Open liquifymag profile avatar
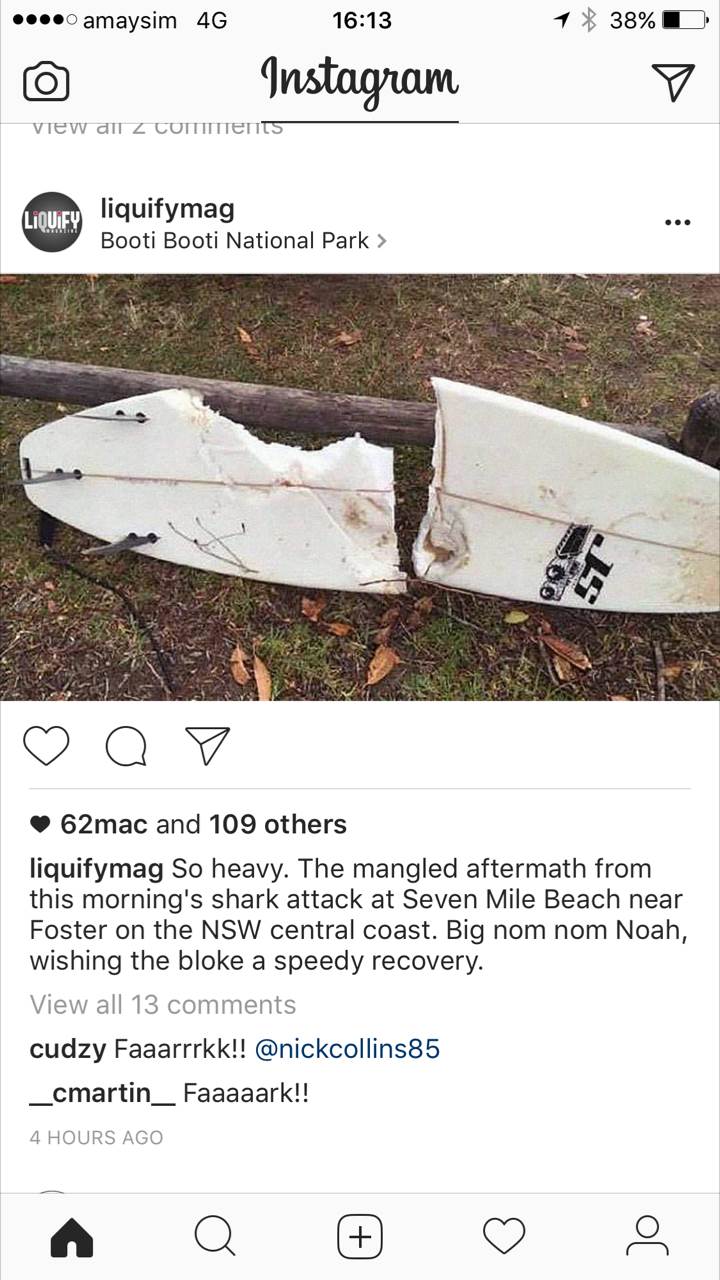Screen dimensions: 720x1280 52,222
